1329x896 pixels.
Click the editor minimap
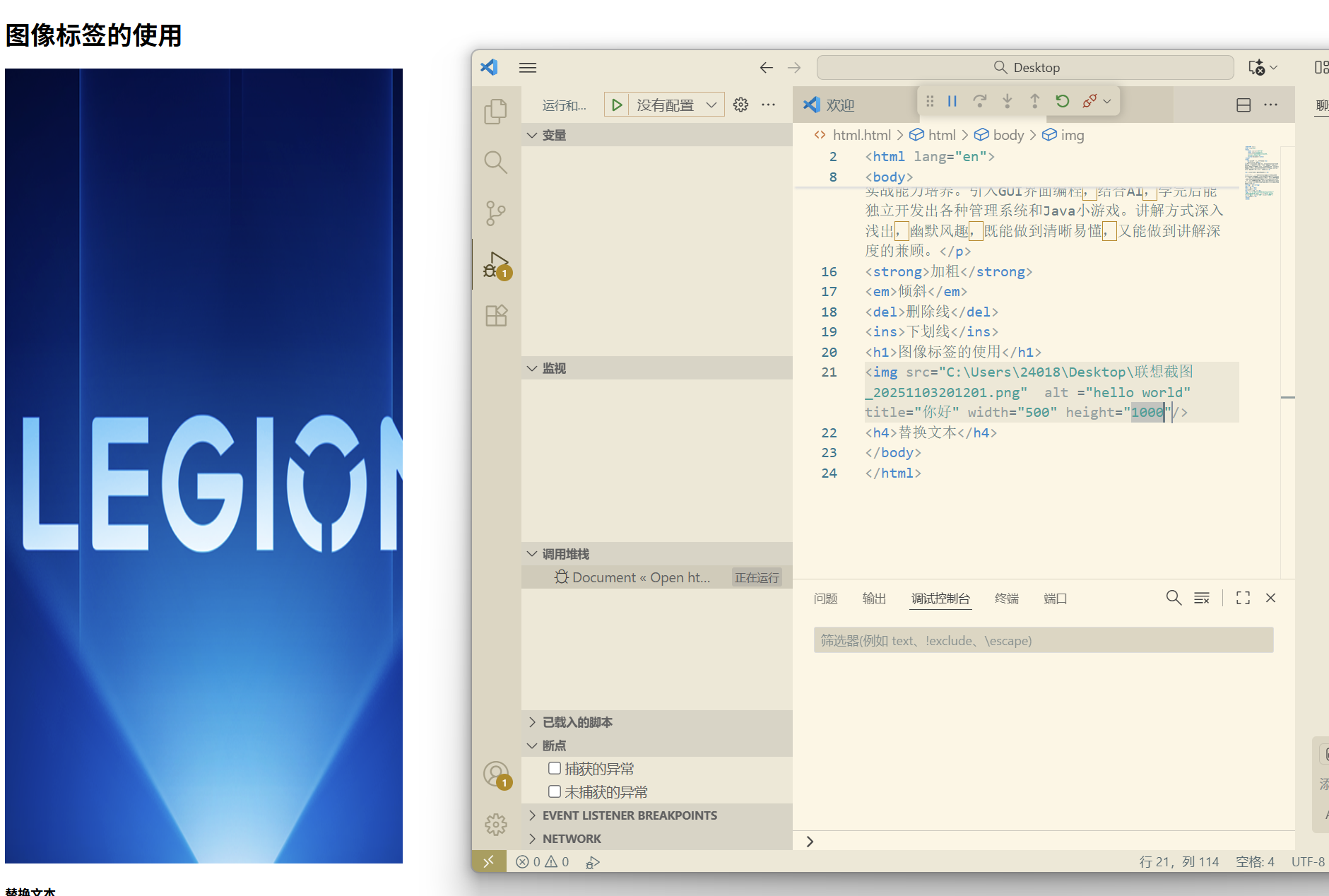pyautogui.click(x=1261, y=172)
